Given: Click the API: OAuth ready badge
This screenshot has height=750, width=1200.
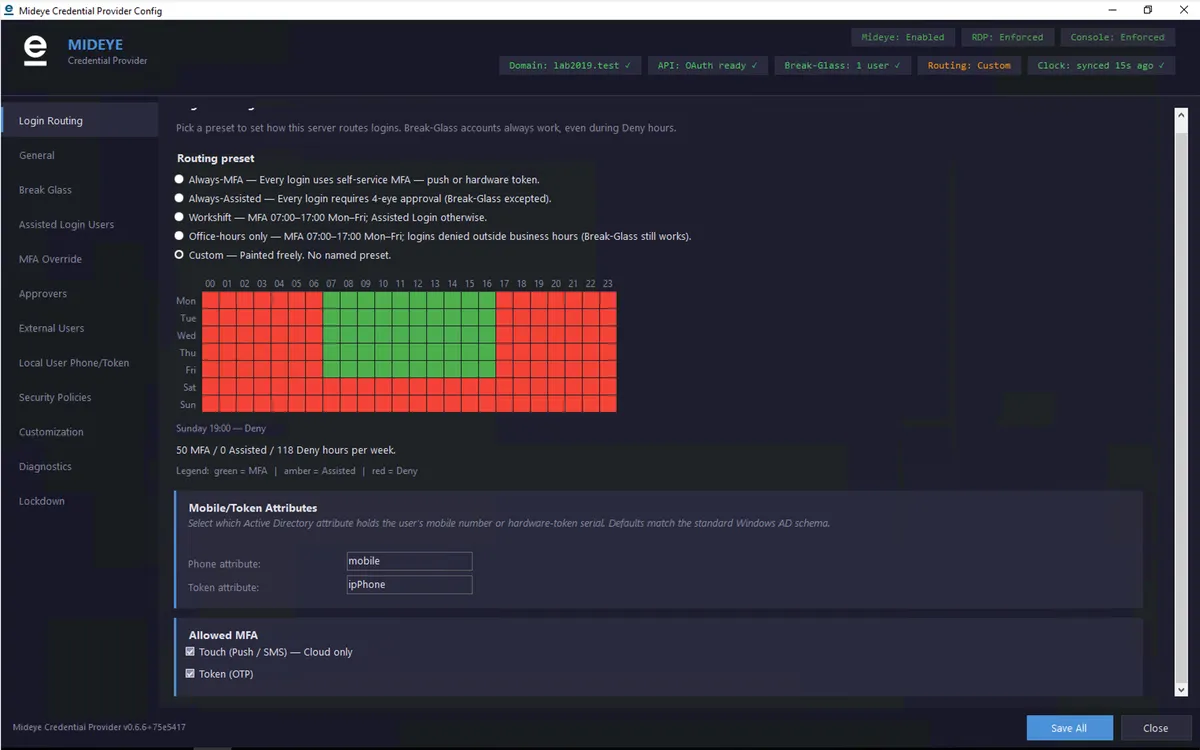Looking at the screenshot, I should pyautogui.click(x=707, y=66).
